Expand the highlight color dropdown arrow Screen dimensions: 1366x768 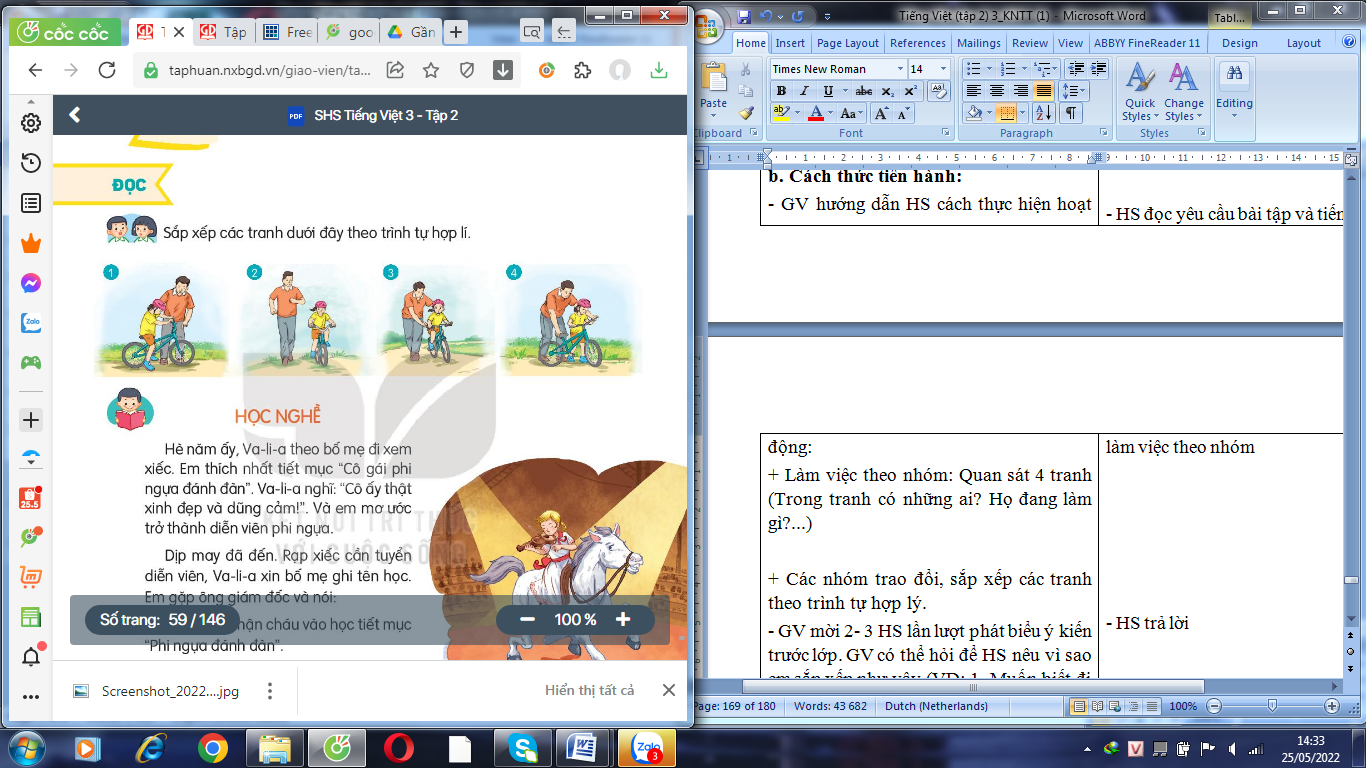(796, 113)
